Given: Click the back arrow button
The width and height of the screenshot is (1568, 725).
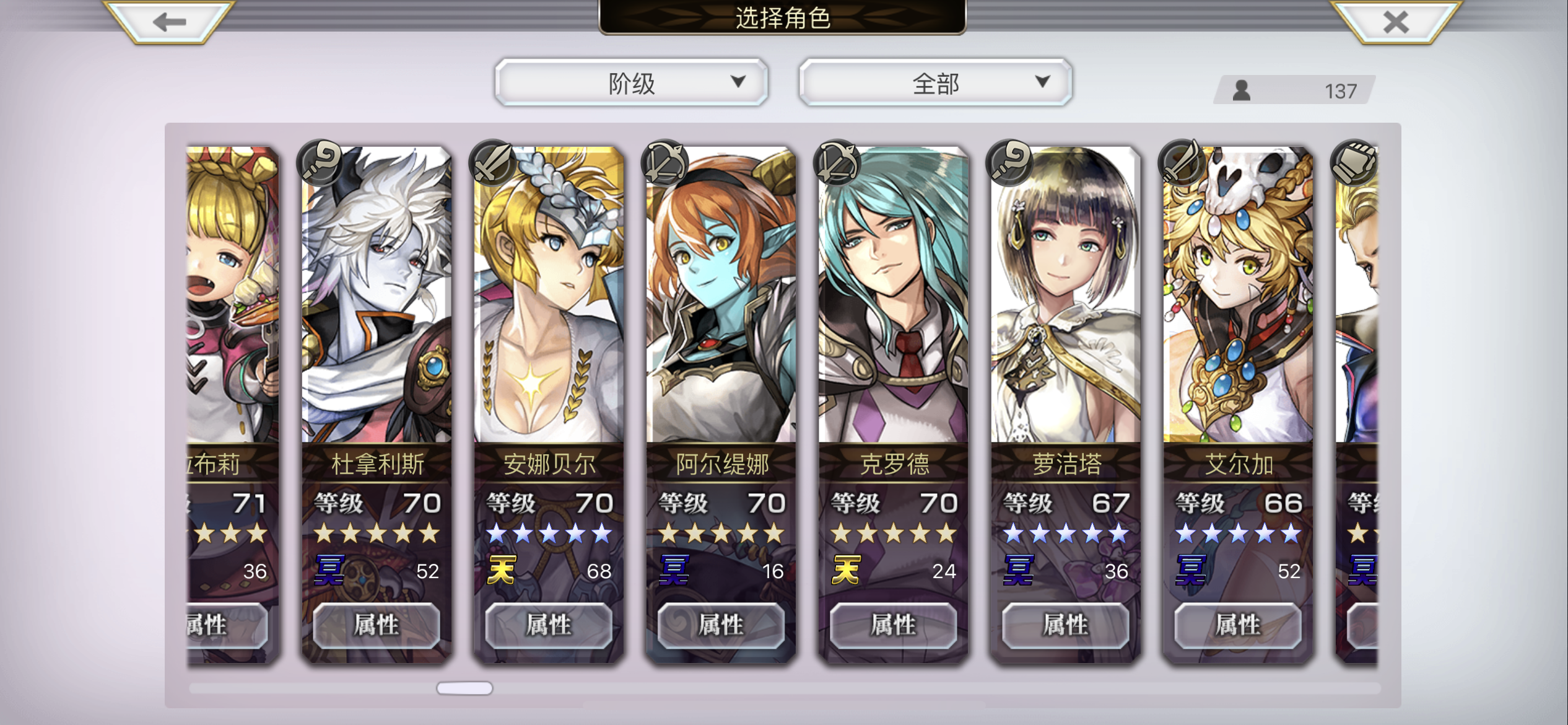Looking at the screenshot, I should (x=169, y=22).
